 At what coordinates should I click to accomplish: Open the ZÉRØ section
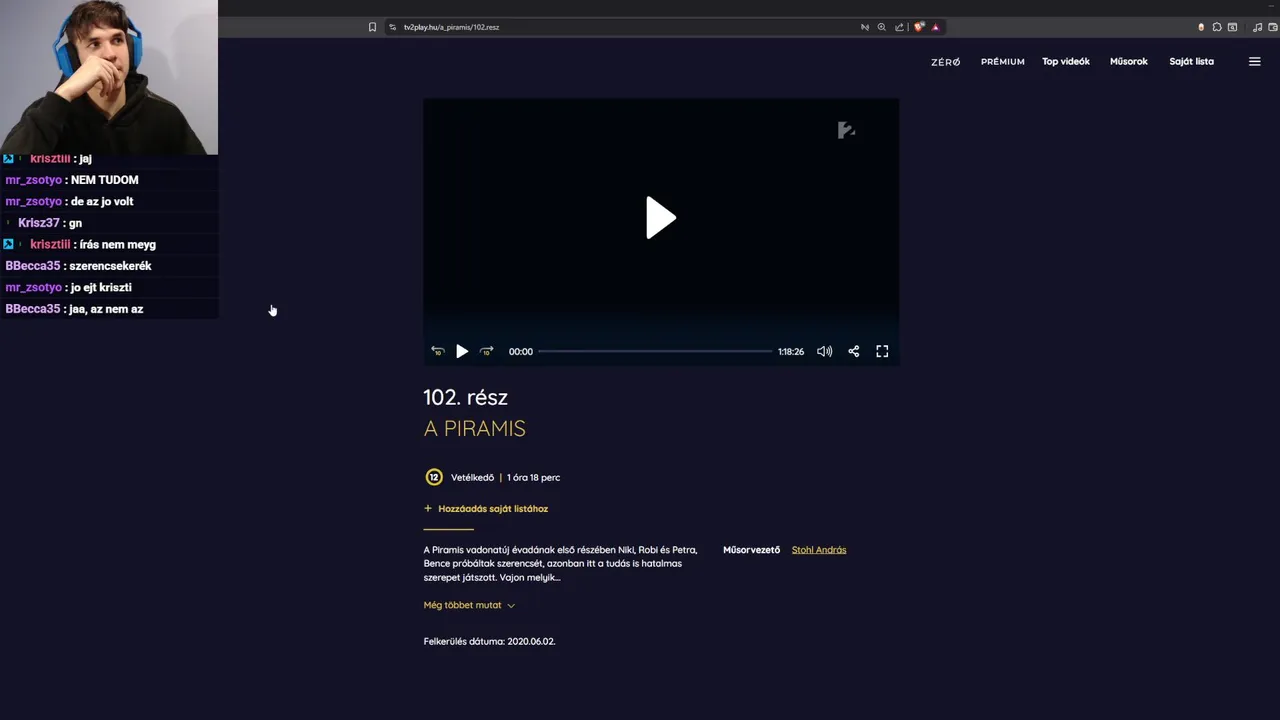click(x=945, y=62)
